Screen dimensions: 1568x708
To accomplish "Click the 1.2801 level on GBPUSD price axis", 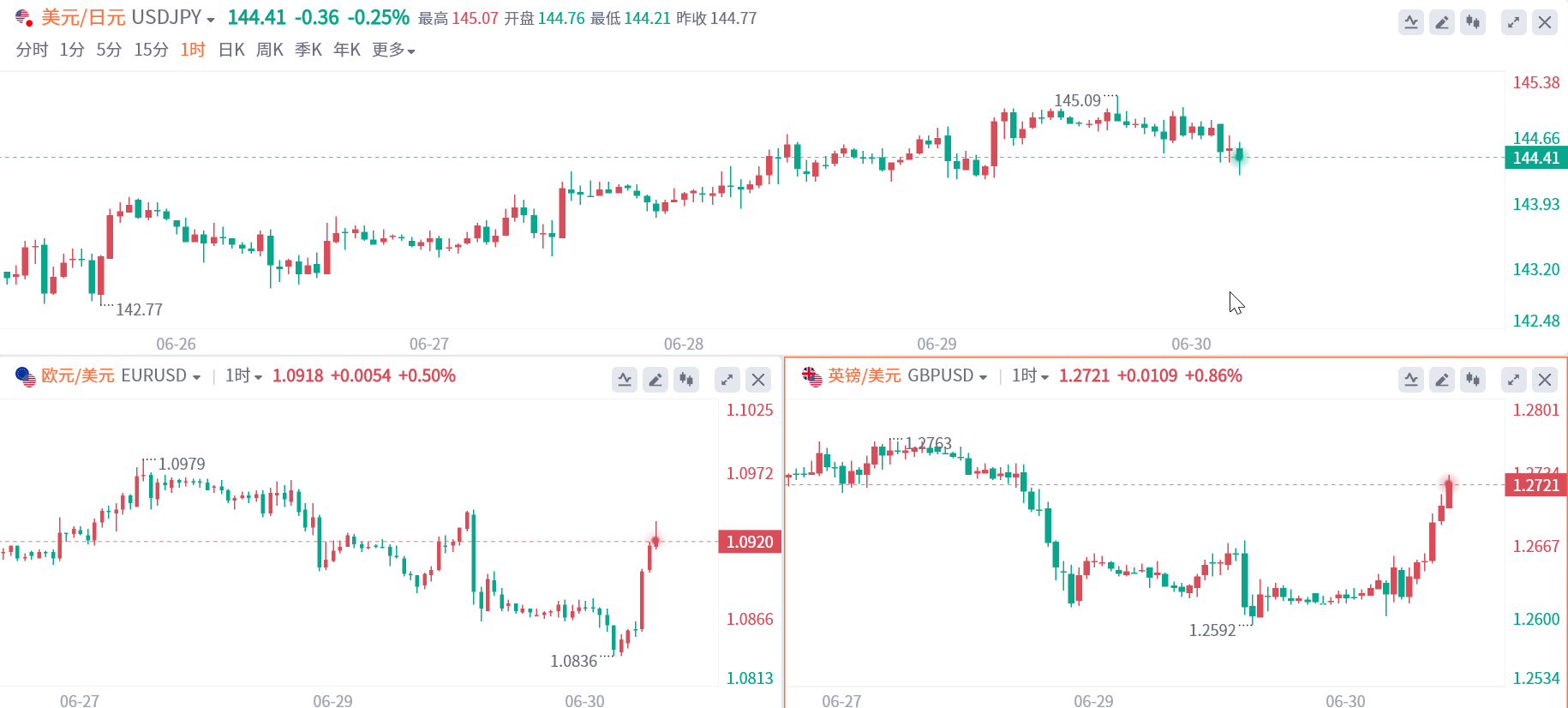I will [x=1536, y=411].
